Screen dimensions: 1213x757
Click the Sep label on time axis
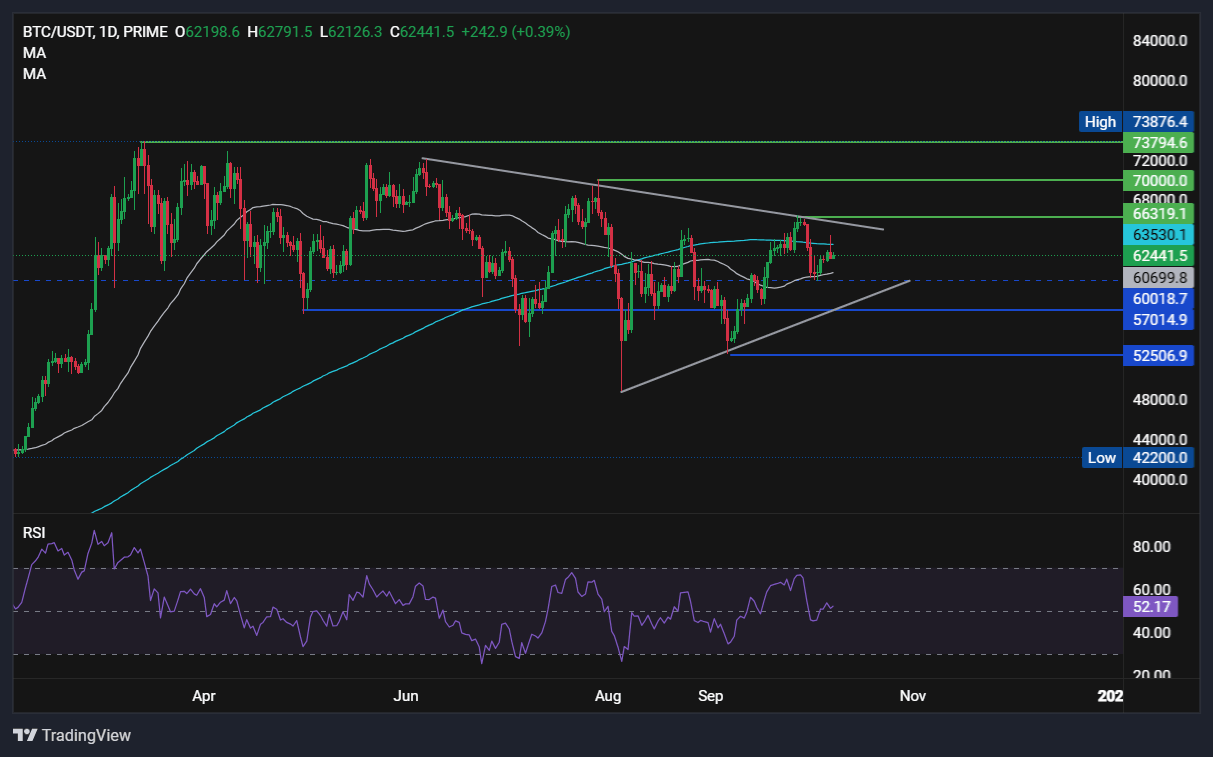pyautogui.click(x=710, y=695)
